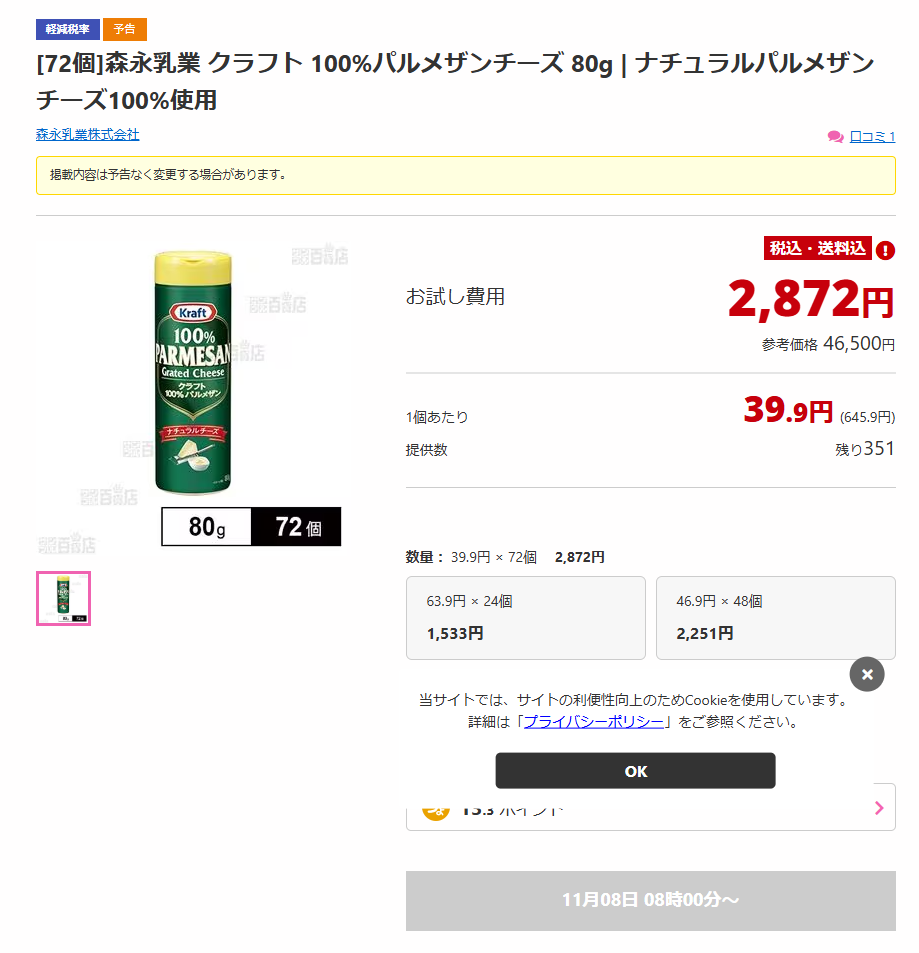
Task: Click the red 税込・送料込 label
Action: click(817, 248)
